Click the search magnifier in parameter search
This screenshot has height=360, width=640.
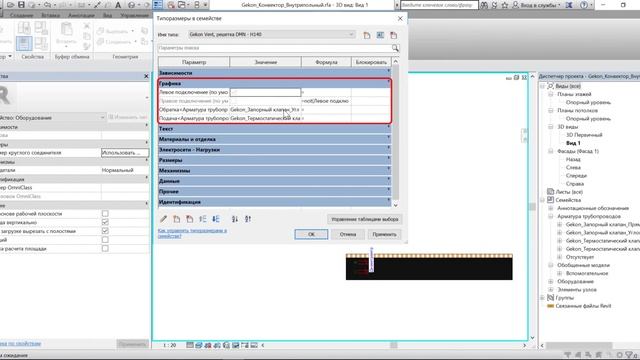pos(395,48)
